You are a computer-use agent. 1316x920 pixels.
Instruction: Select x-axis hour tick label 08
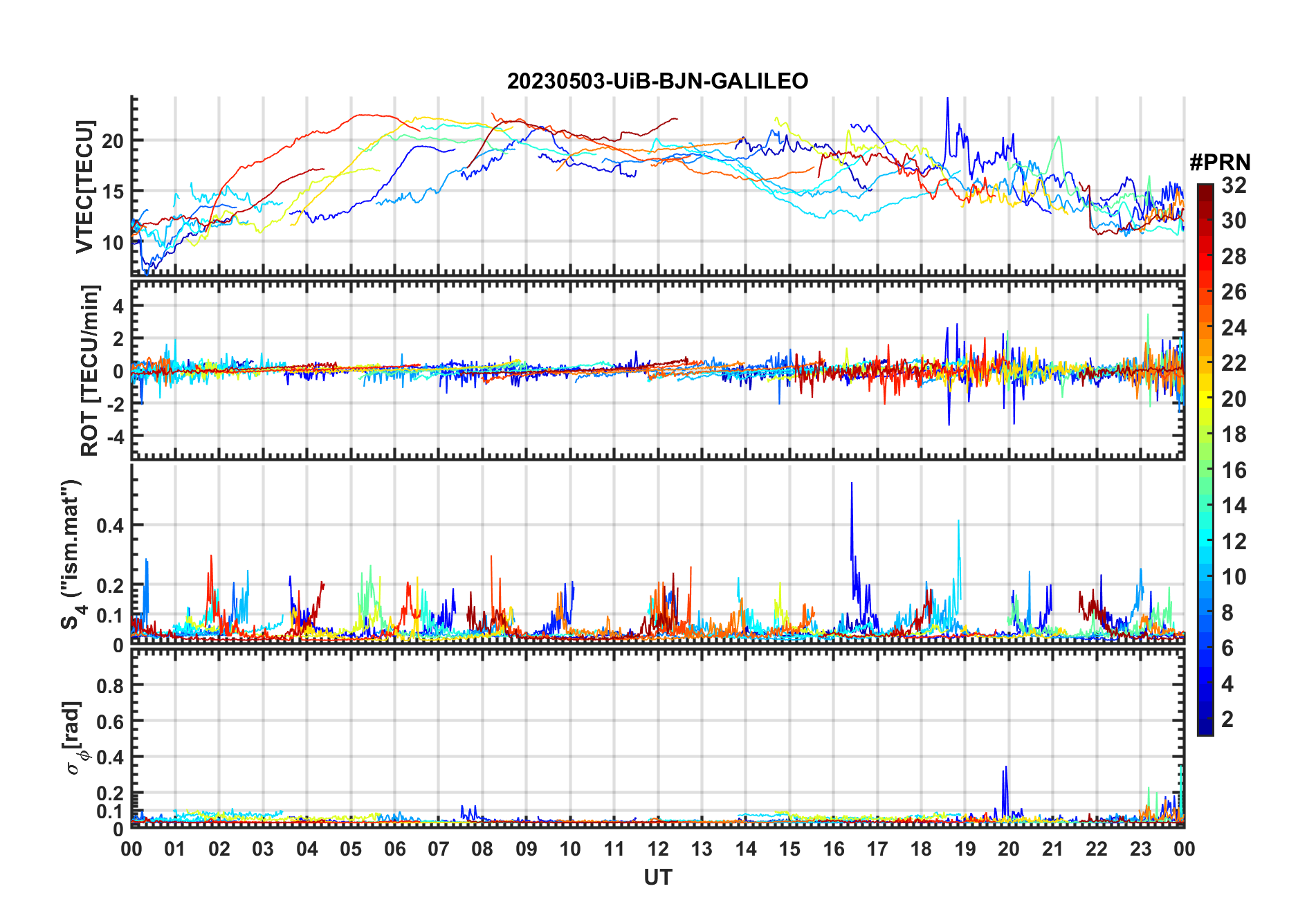(x=482, y=849)
